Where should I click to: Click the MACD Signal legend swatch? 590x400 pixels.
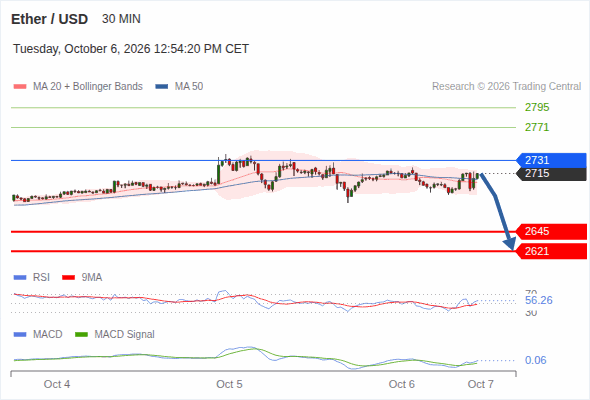tap(81, 335)
